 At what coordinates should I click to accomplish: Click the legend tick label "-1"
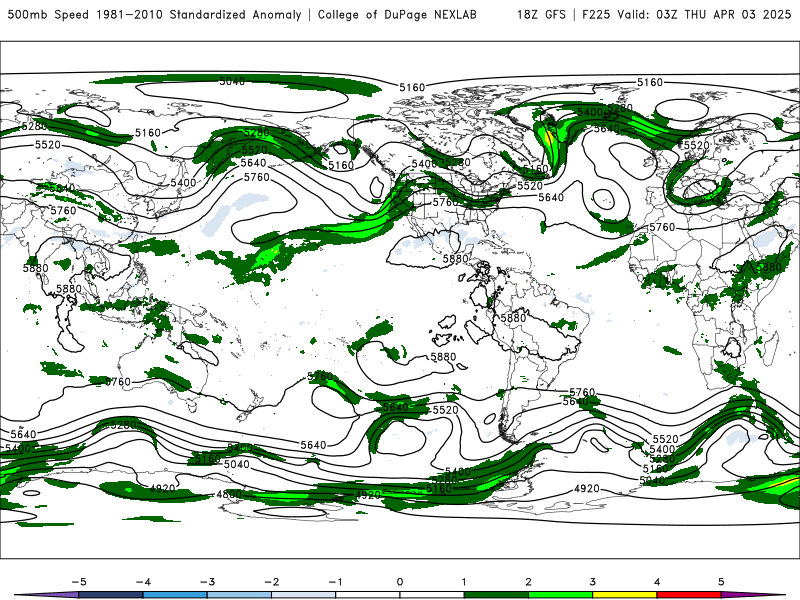[335, 582]
